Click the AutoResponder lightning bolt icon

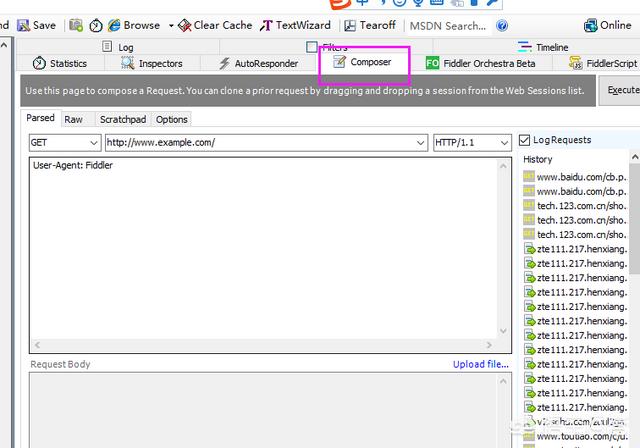[x=224, y=63]
